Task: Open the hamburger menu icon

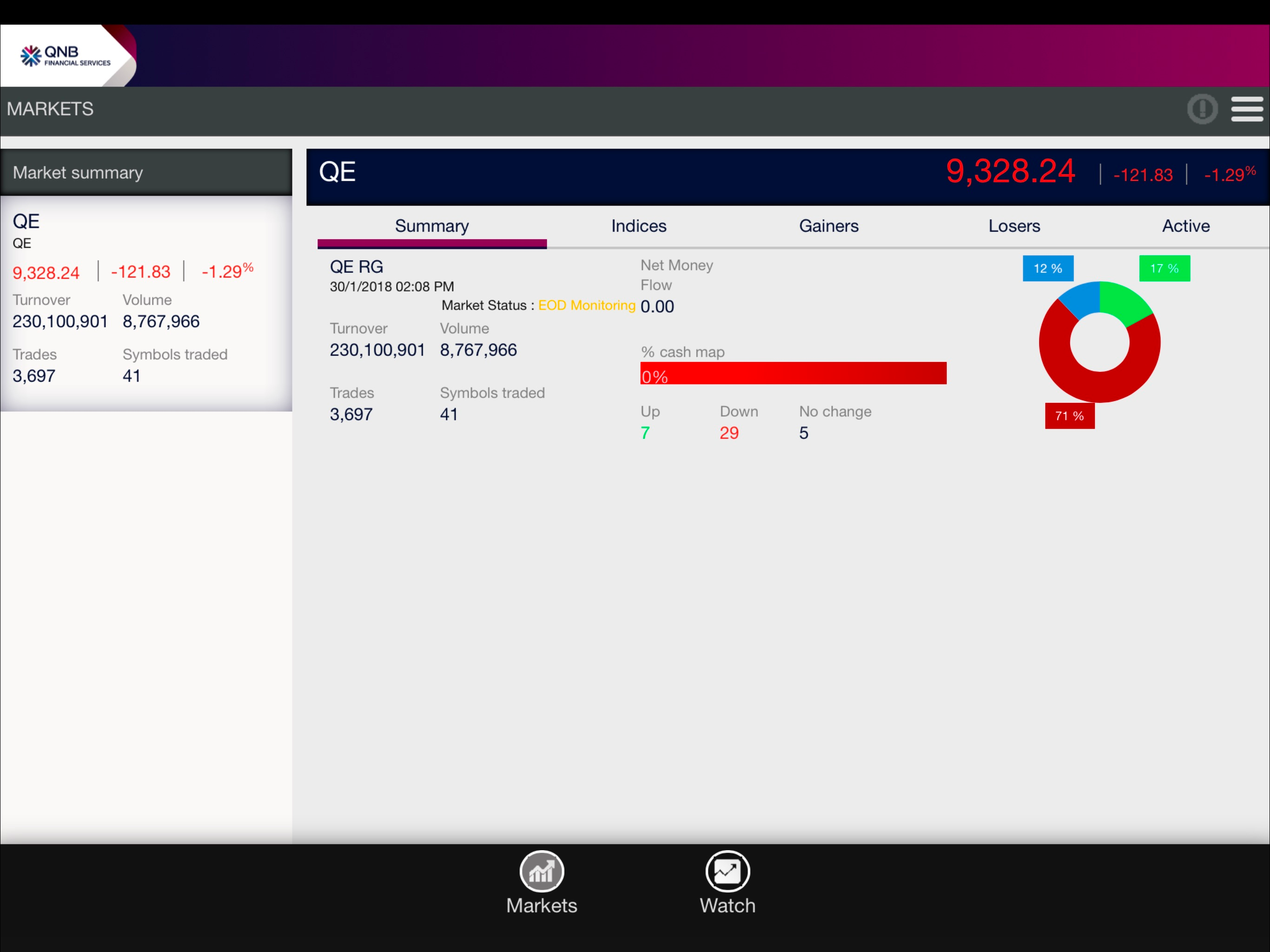Action: click(x=1246, y=109)
